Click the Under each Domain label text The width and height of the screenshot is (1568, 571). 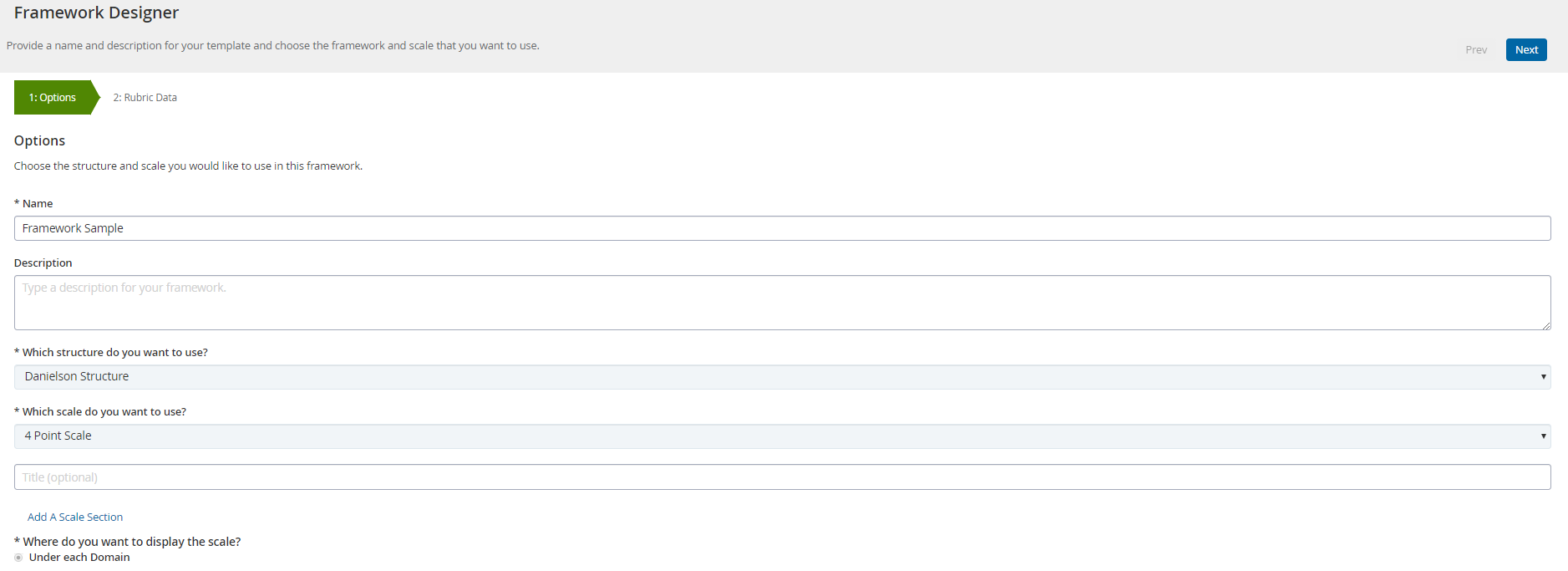tap(79, 558)
